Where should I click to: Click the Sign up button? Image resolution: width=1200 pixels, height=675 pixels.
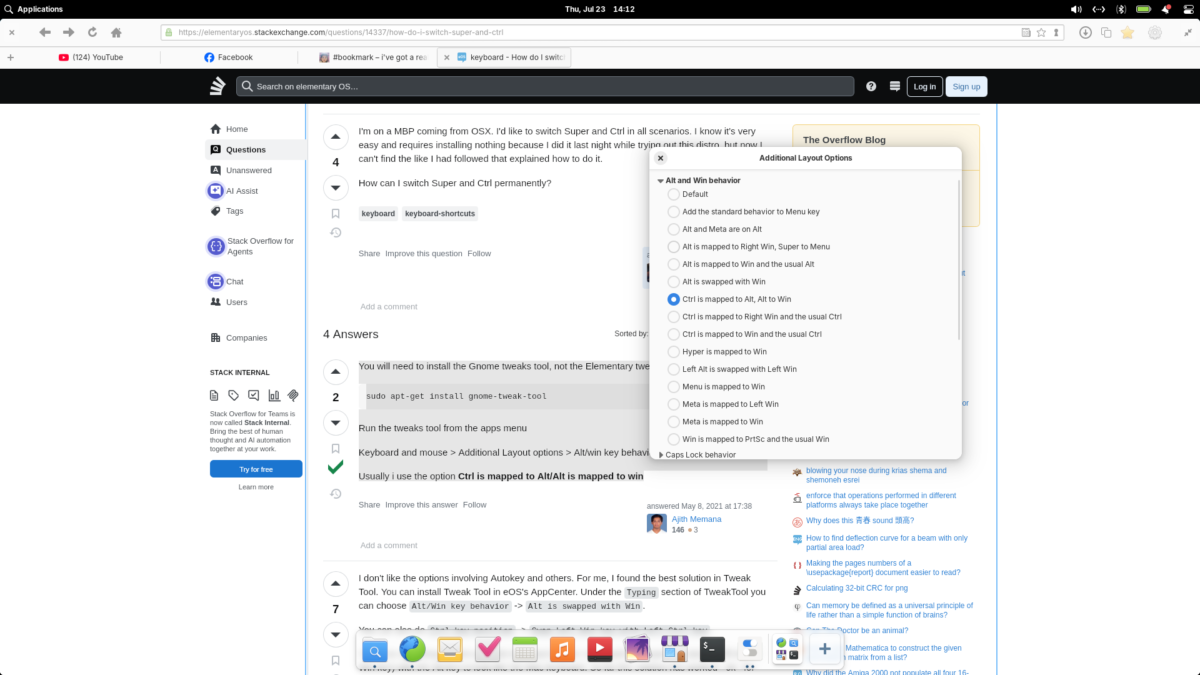(966, 87)
